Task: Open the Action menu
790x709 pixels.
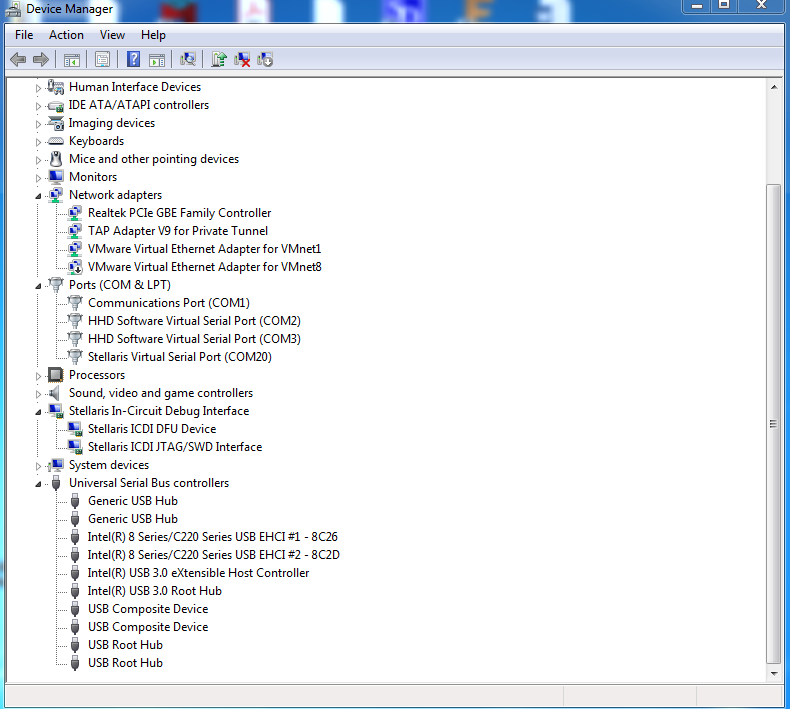Action: click(x=66, y=35)
